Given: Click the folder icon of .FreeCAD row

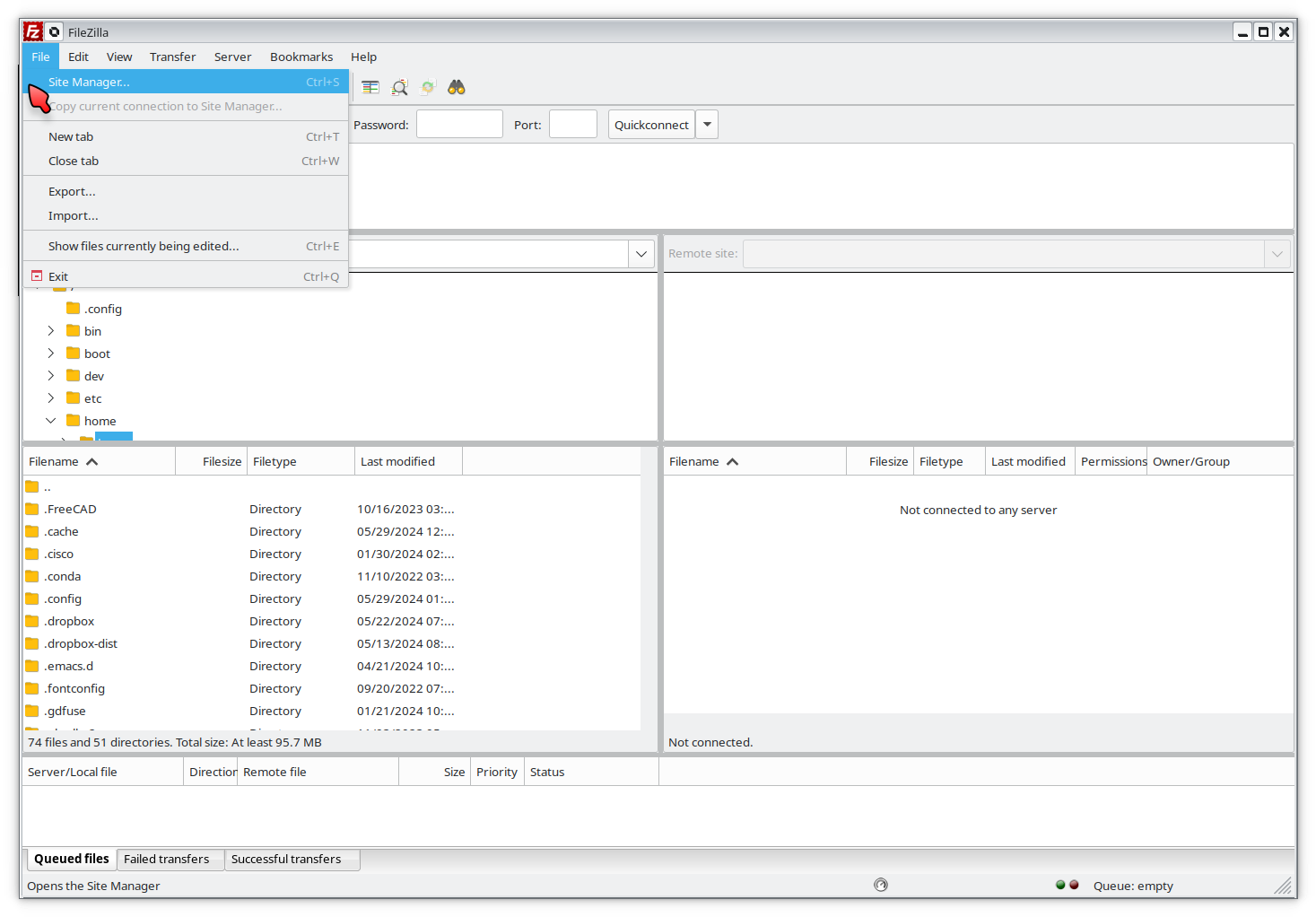Looking at the screenshot, I should pos(32,509).
